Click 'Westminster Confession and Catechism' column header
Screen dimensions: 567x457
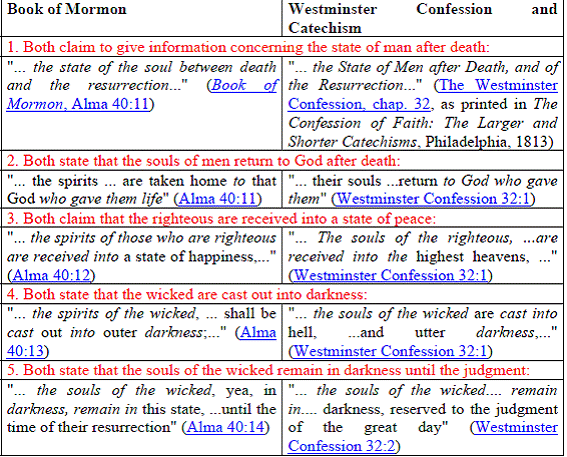[x=423, y=18]
